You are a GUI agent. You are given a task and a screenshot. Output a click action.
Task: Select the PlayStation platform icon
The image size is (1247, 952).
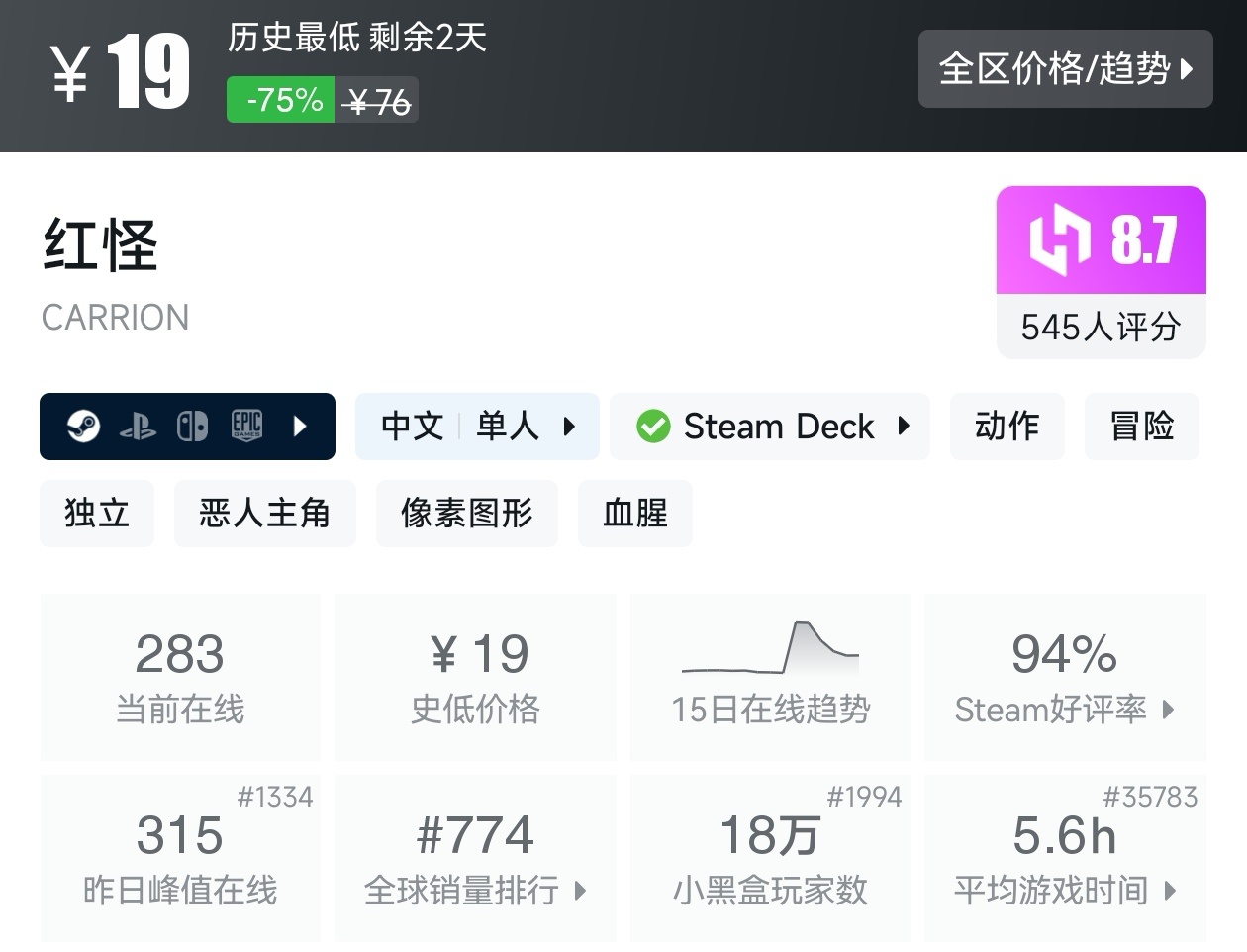139,427
